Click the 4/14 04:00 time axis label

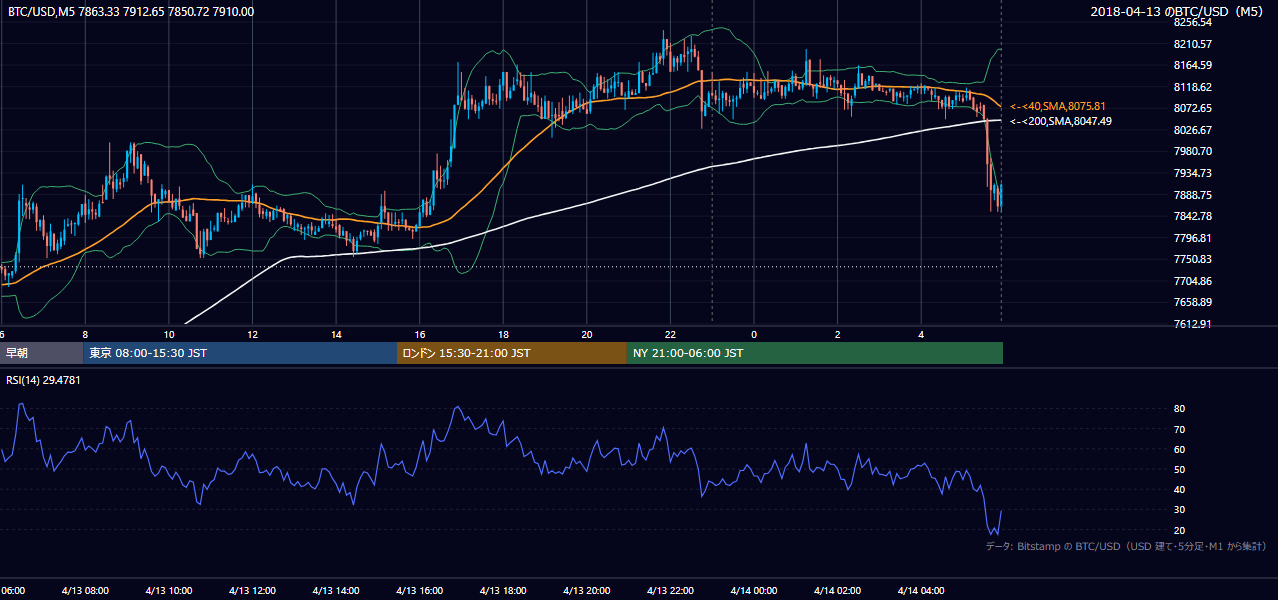click(921, 591)
